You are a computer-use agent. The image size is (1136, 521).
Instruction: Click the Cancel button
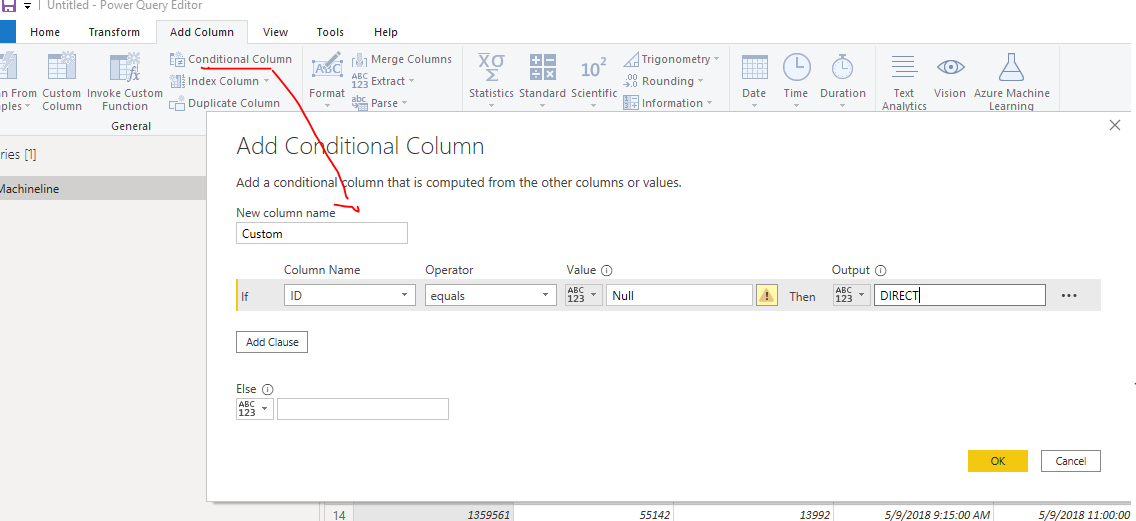1070,461
